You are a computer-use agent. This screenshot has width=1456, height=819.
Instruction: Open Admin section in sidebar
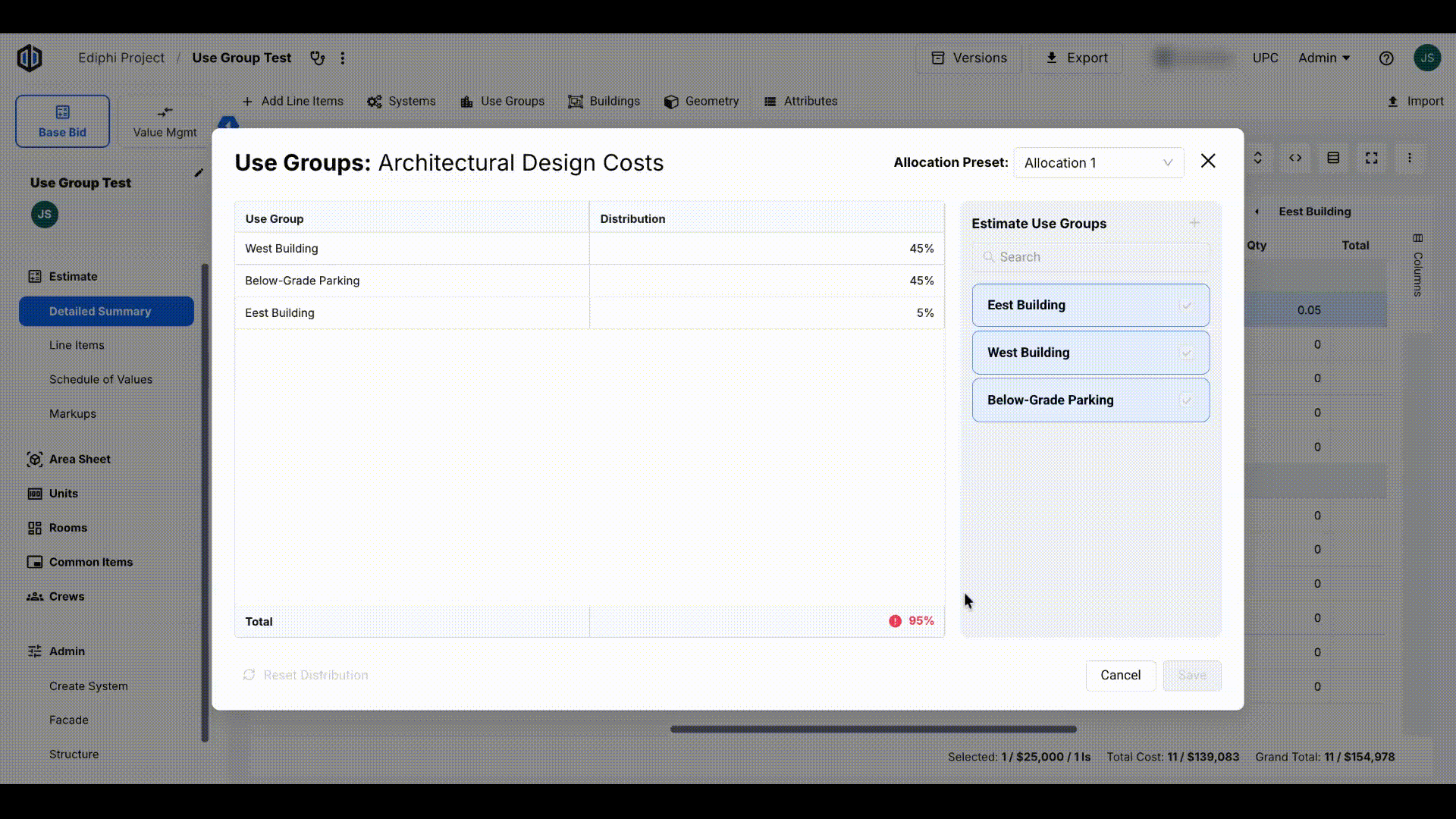pos(57,651)
